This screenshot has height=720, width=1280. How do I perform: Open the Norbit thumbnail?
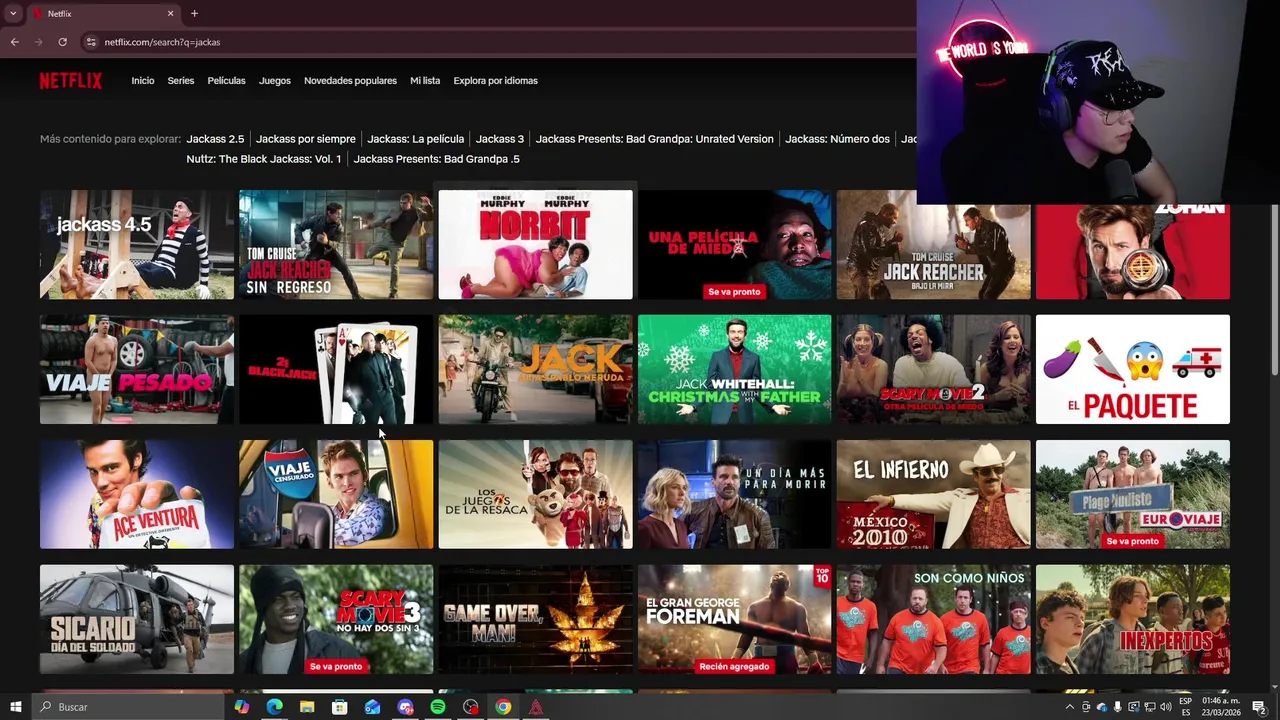(x=535, y=245)
